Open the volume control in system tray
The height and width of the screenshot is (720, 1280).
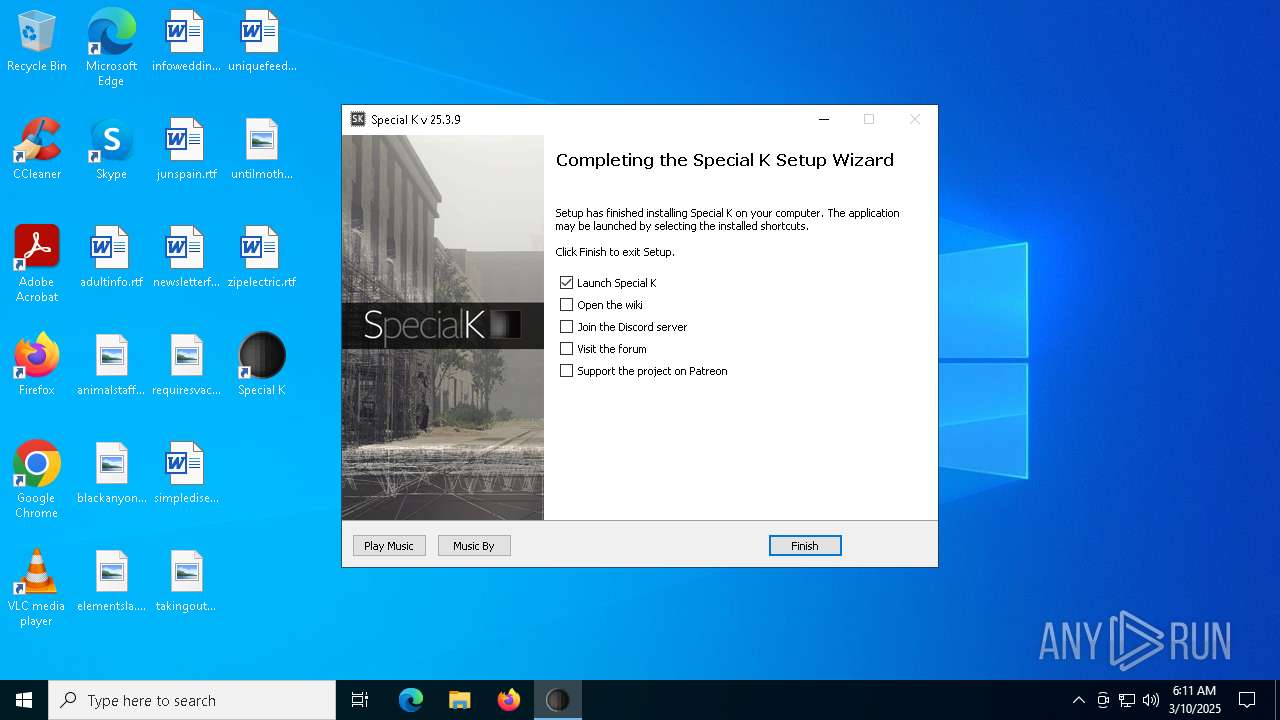click(x=1151, y=700)
